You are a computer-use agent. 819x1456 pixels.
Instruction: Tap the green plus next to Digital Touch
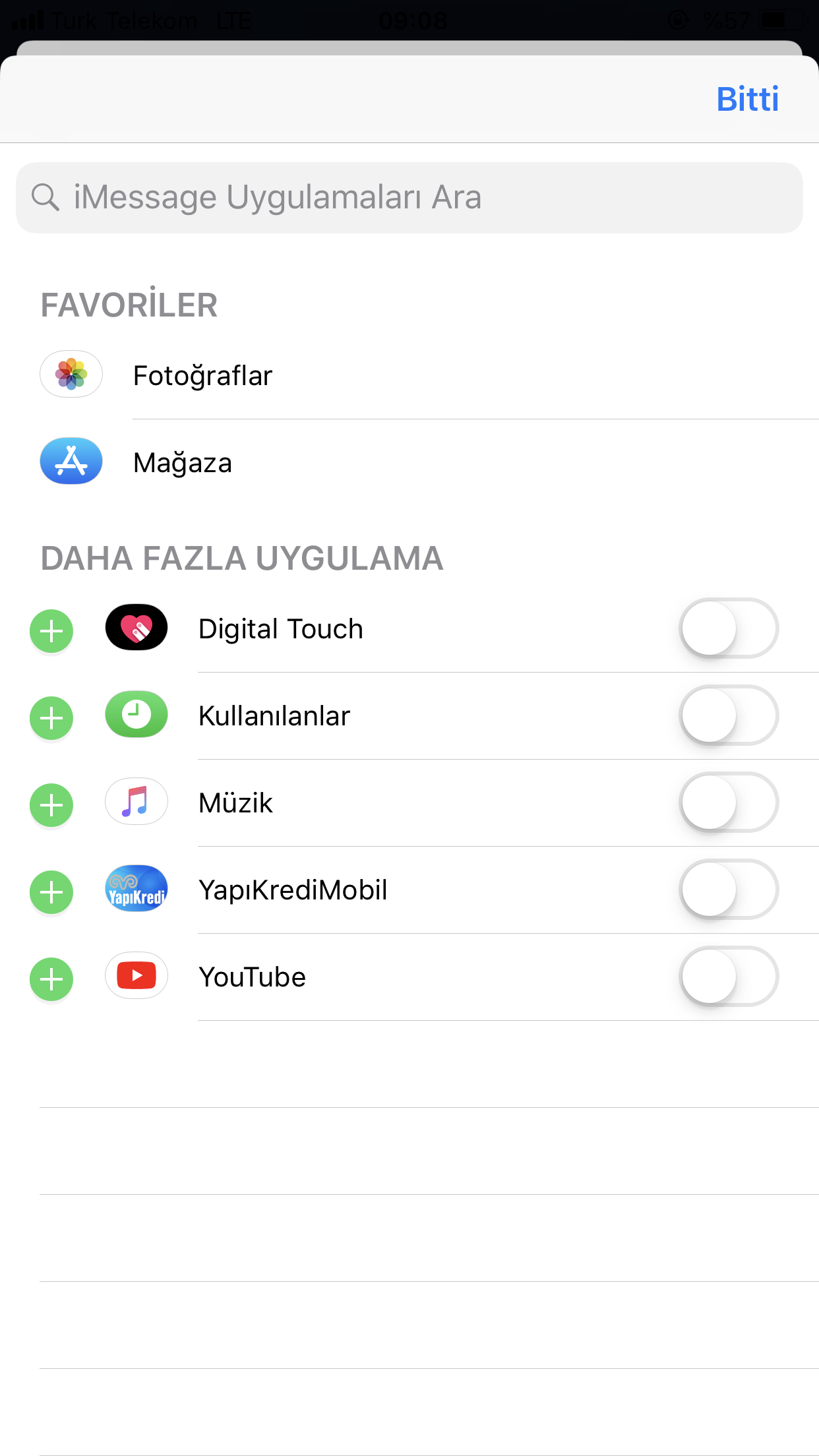[51, 631]
